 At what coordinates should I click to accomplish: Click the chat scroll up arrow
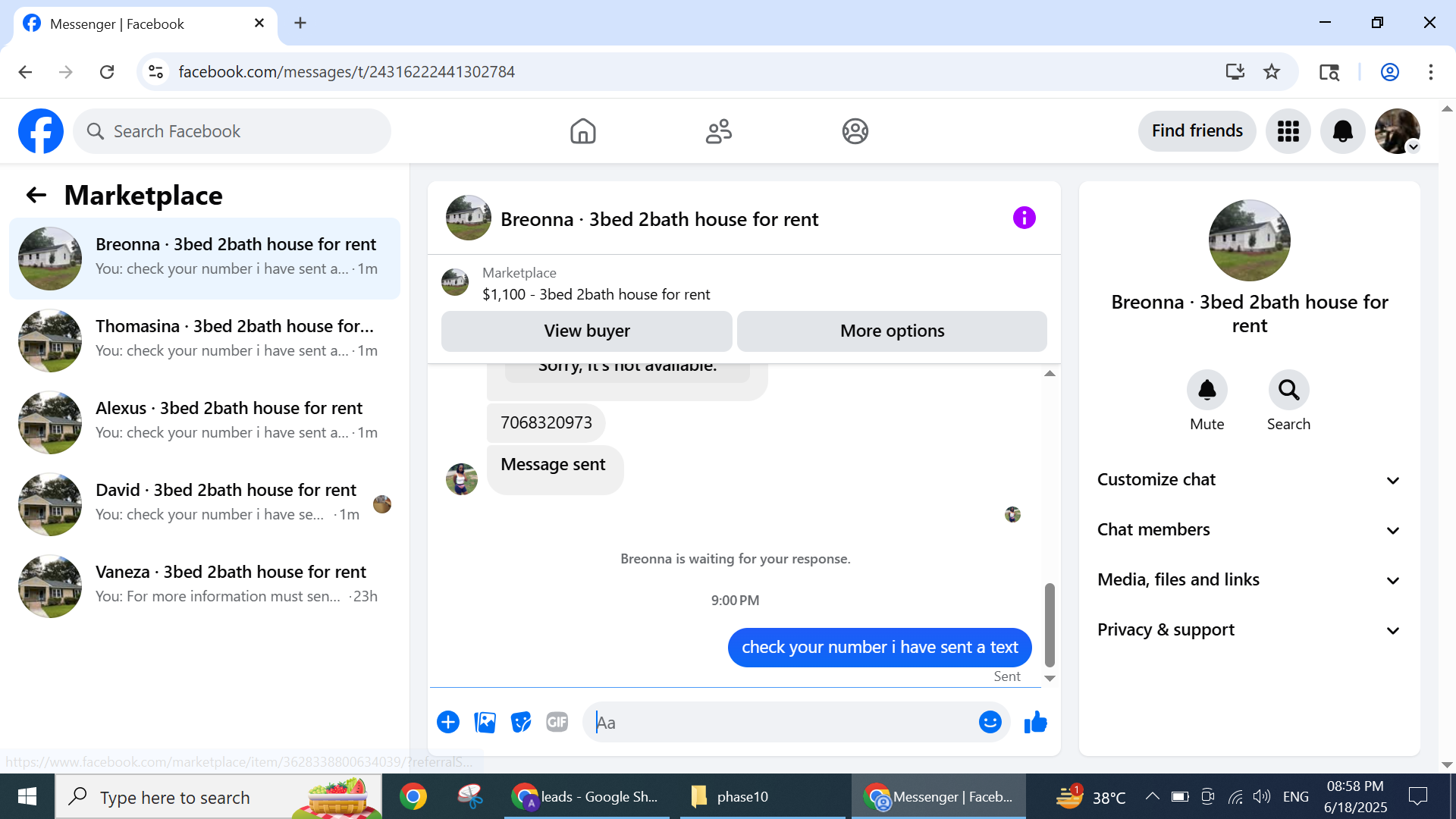pos(1050,373)
